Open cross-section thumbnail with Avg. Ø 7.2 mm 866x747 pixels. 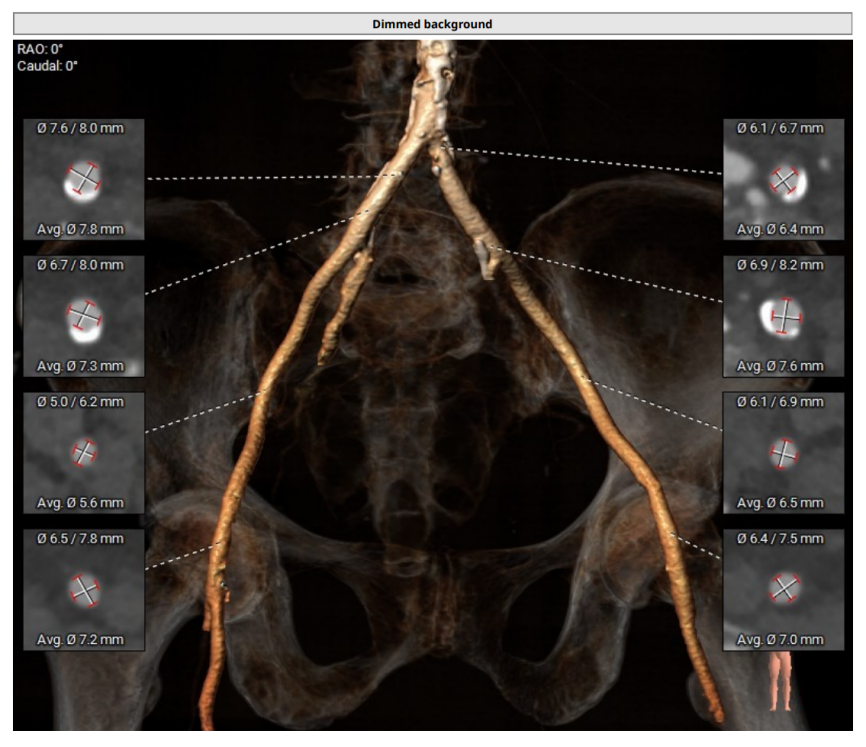click(84, 590)
